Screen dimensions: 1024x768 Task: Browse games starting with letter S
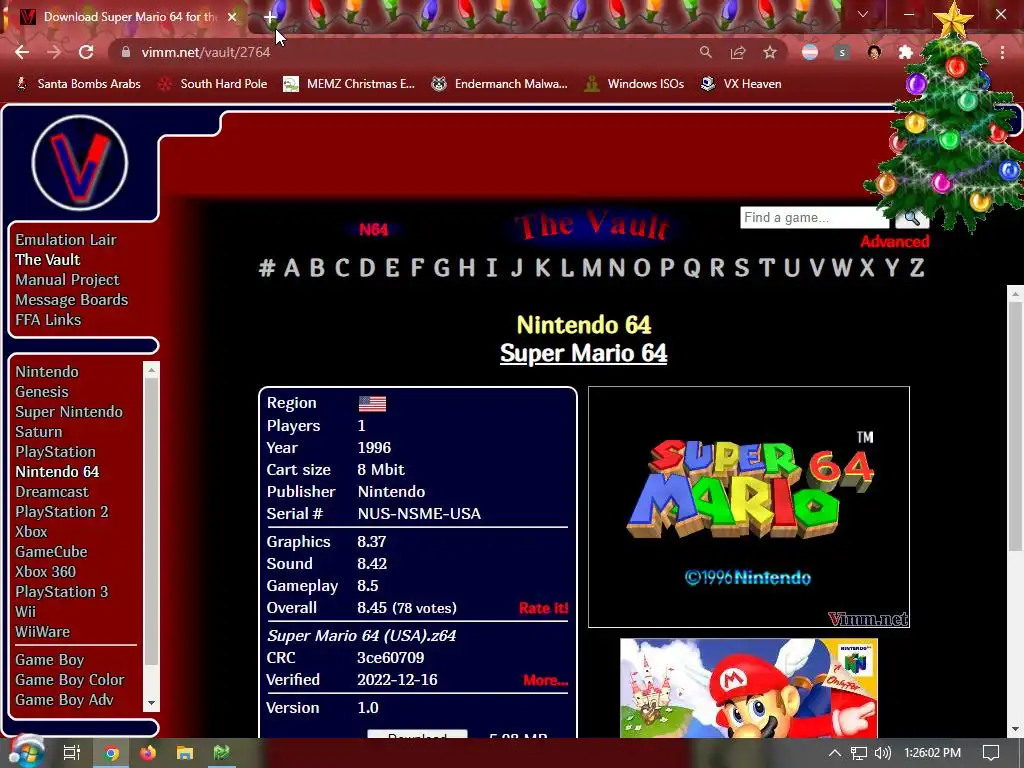tap(742, 268)
